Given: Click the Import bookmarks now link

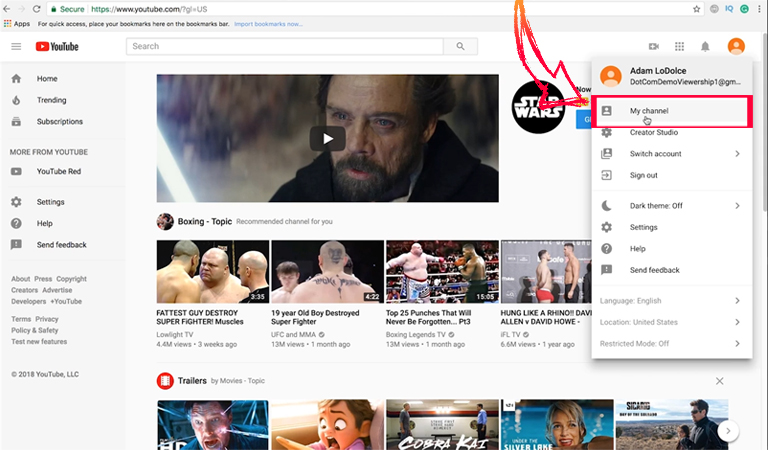Looking at the screenshot, I should (268, 24).
